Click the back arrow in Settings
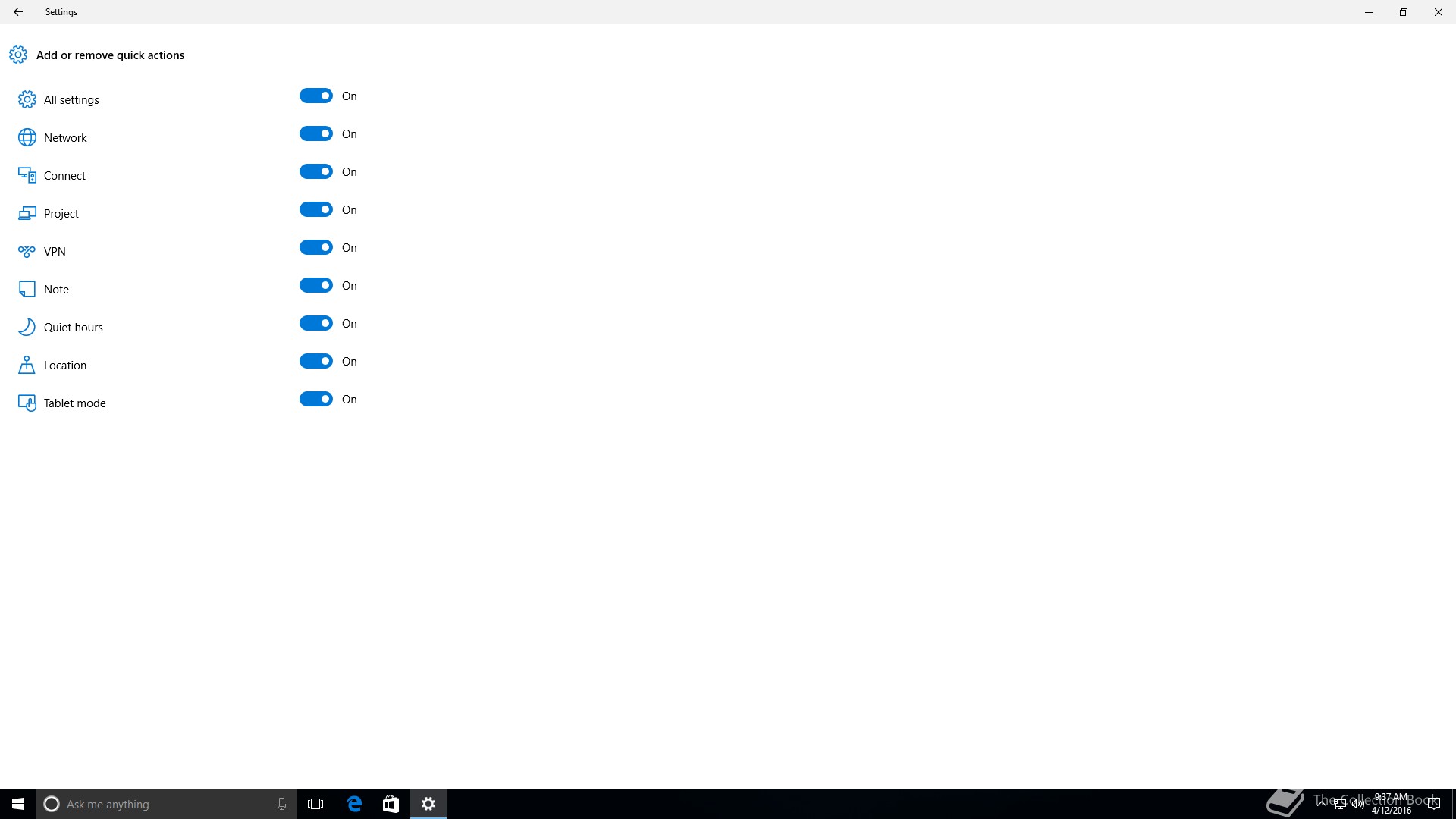 tap(18, 12)
